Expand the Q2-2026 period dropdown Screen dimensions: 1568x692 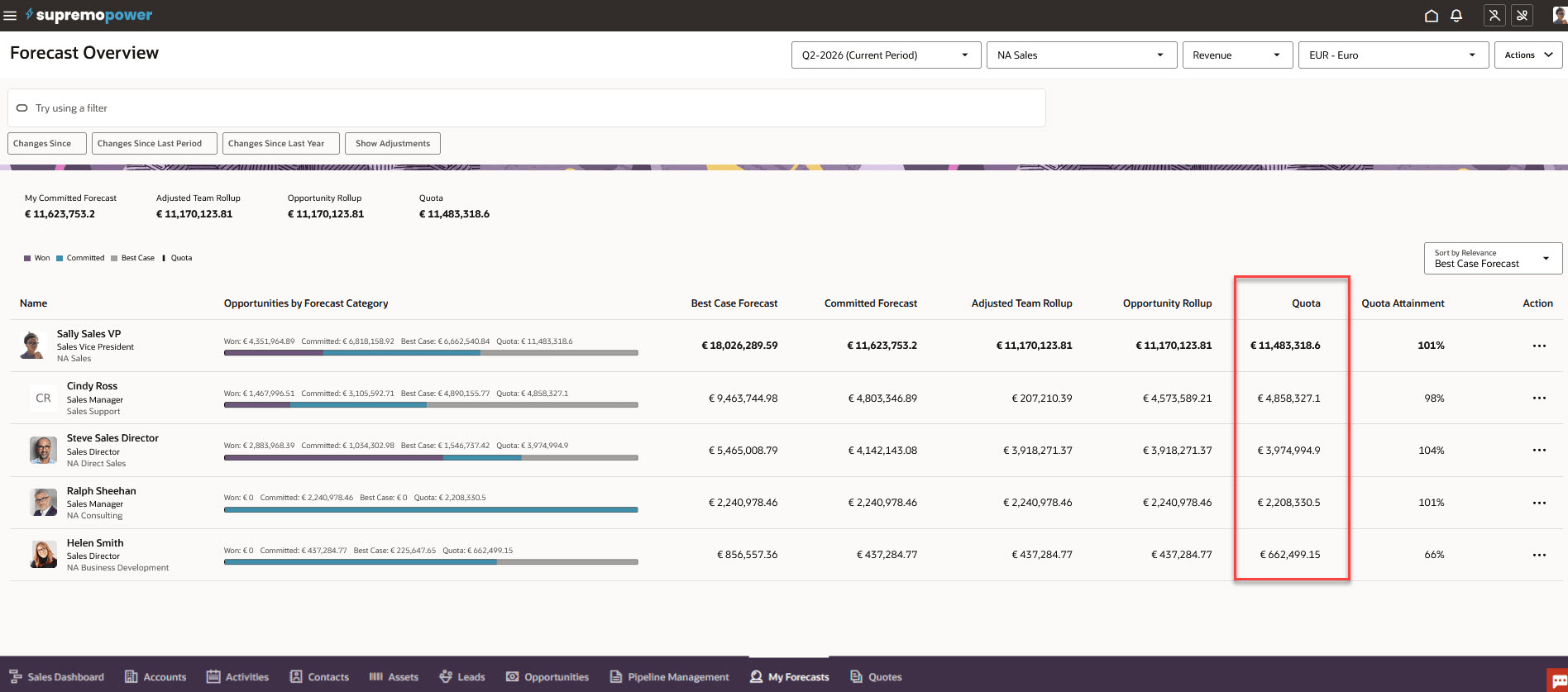tap(886, 55)
